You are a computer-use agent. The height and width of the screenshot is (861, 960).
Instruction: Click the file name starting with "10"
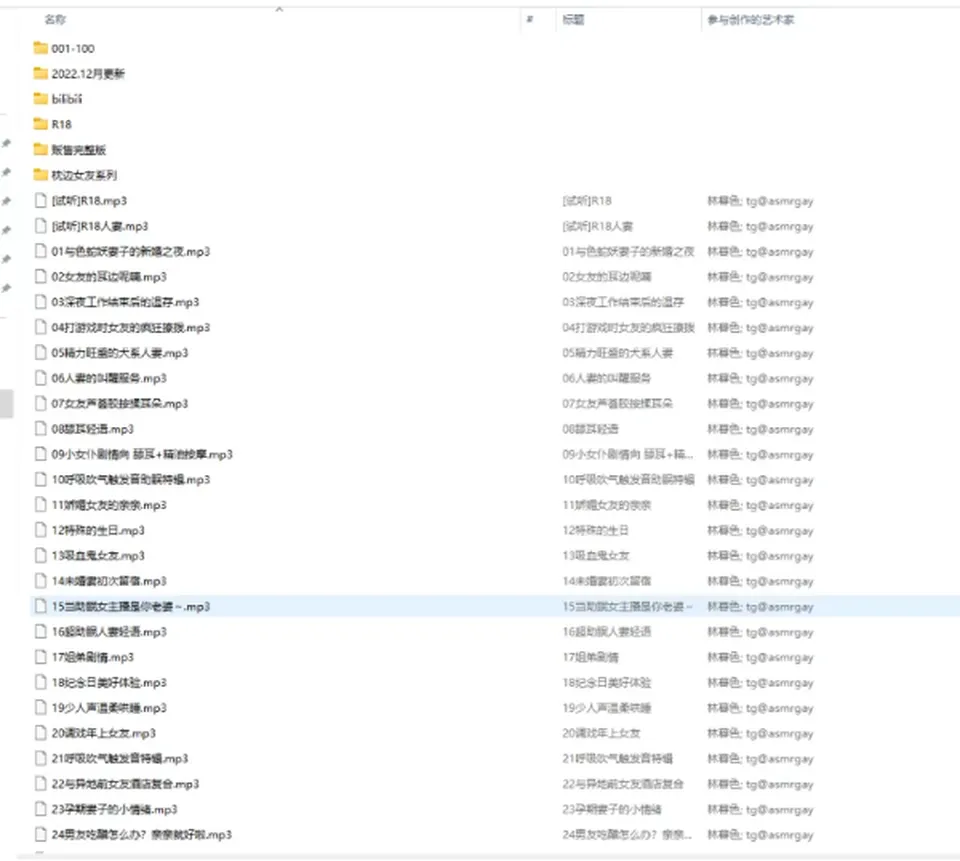(x=130, y=479)
